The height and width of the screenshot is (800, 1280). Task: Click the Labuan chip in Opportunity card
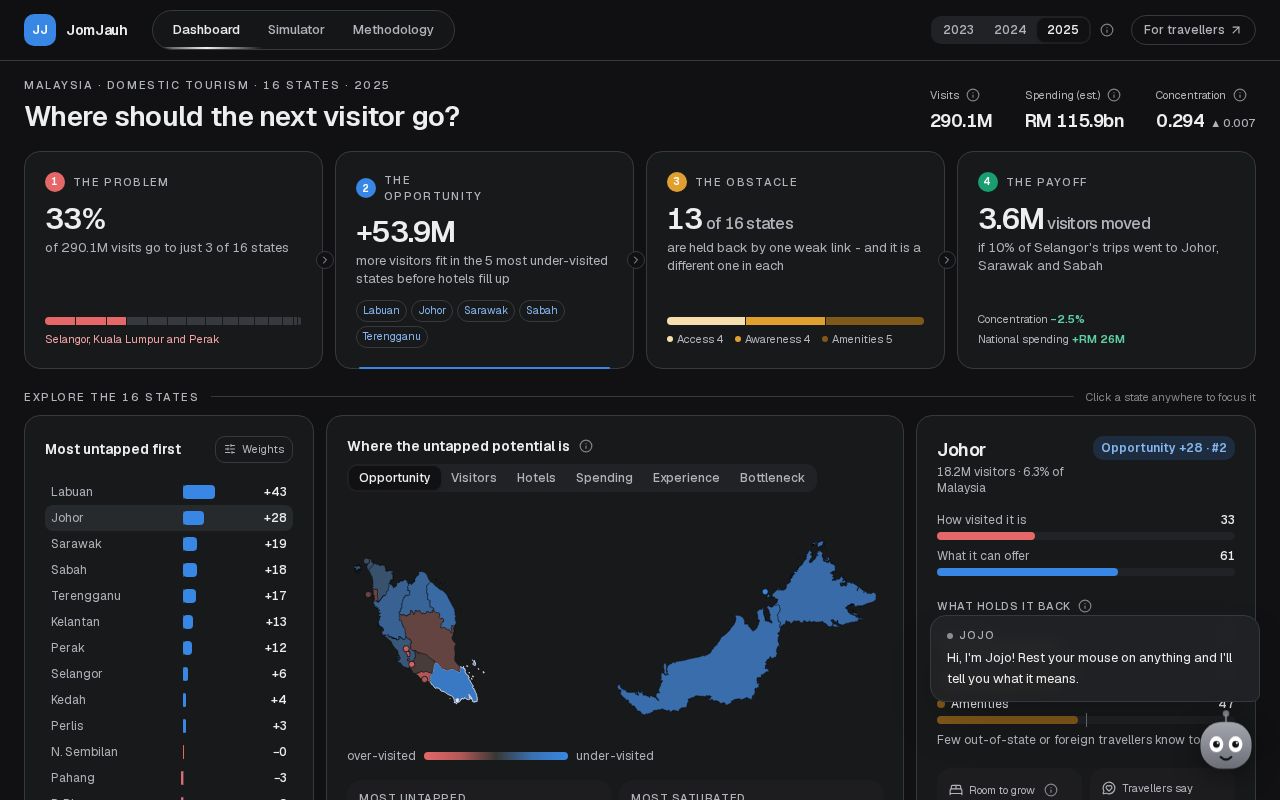pyautogui.click(x=381, y=311)
